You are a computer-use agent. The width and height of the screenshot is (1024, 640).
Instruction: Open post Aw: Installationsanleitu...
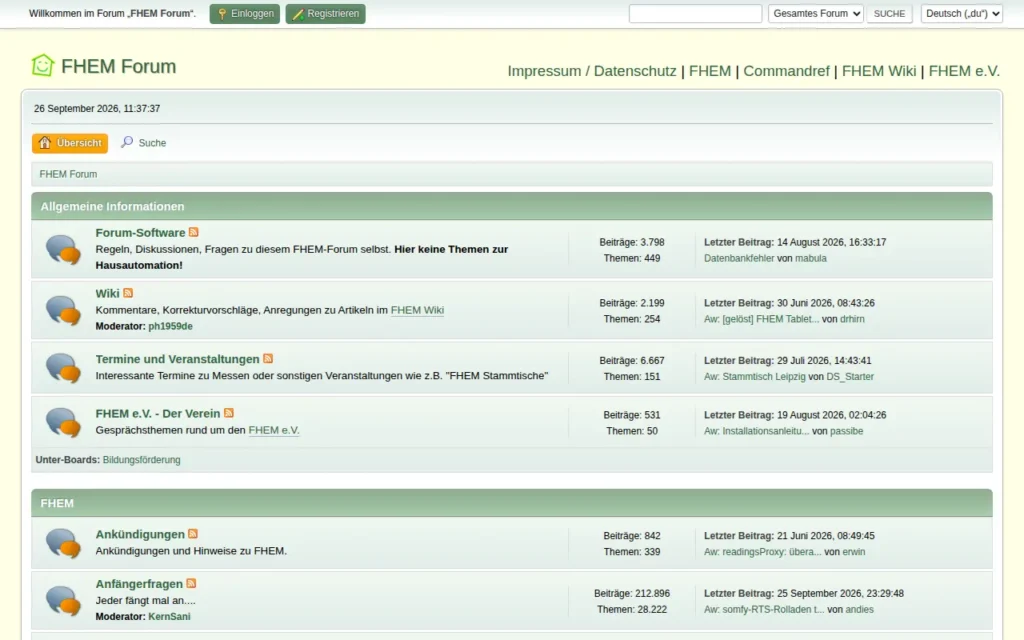[757, 431]
